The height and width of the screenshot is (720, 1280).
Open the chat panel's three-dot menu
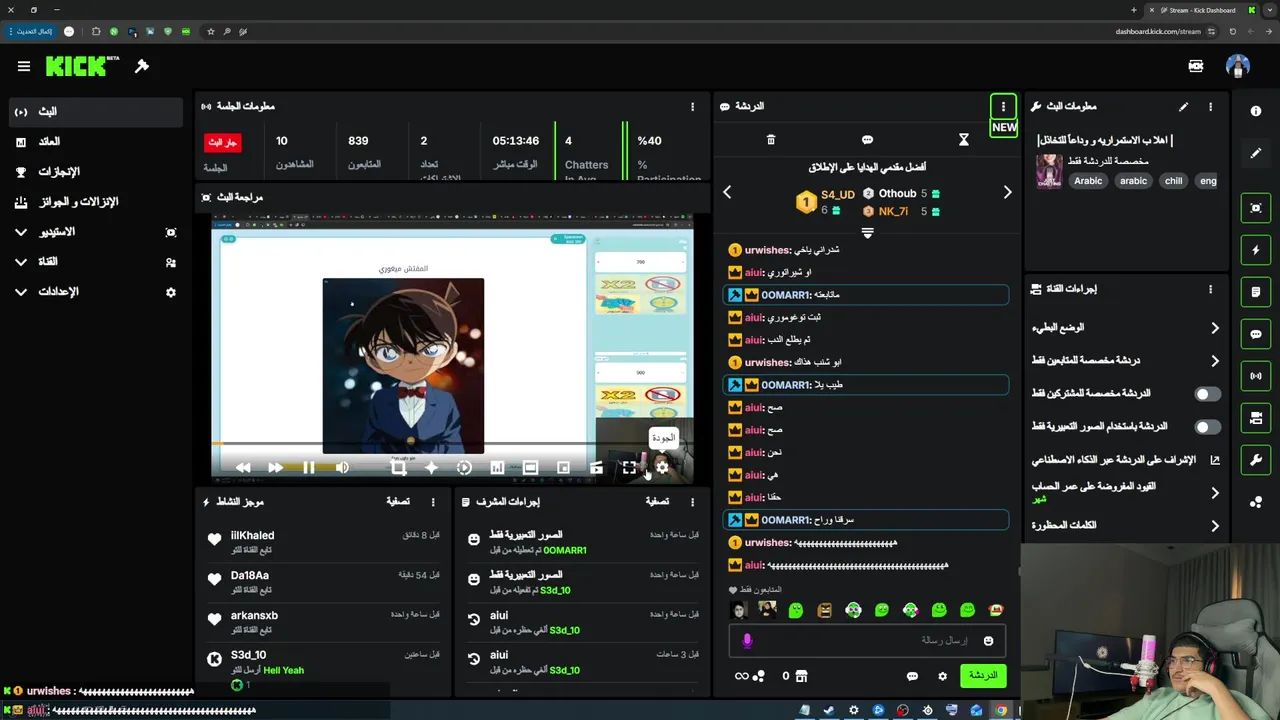coord(1003,106)
